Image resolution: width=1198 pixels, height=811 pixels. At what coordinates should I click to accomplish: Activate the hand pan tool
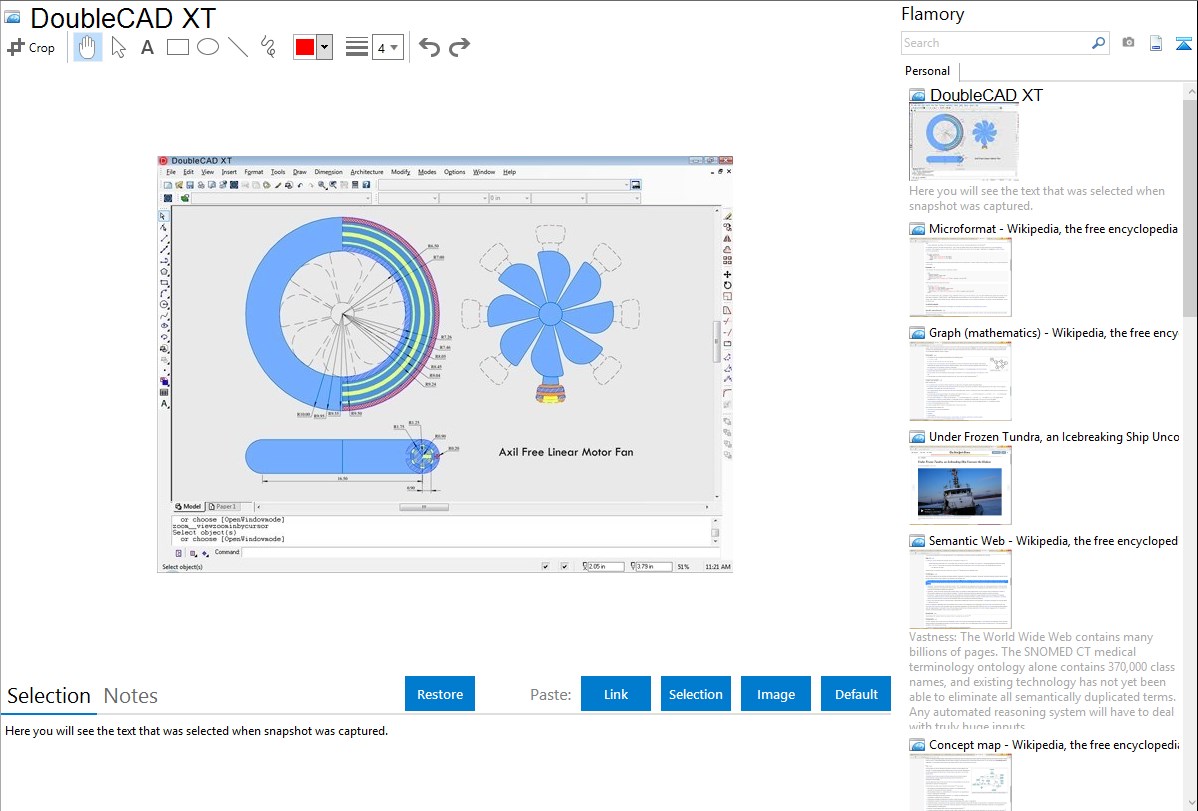tap(87, 47)
